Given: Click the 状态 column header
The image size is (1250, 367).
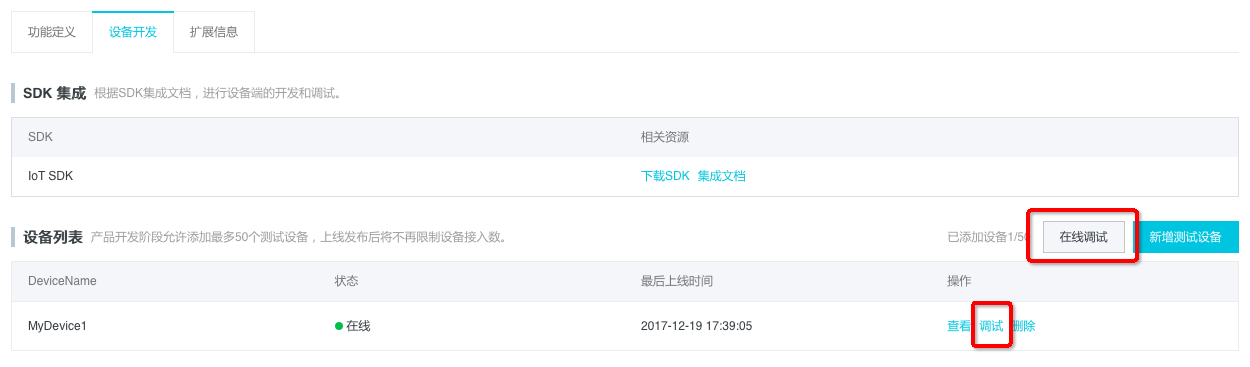Looking at the screenshot, I should (x=346, y=281).
